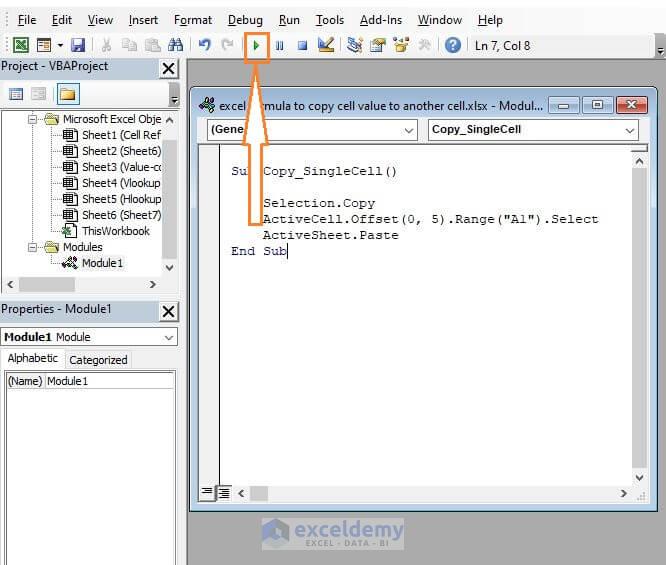Screen dimensions: 666x565
Task: Open Find with the binoculars icon
Action: (175, 45)
